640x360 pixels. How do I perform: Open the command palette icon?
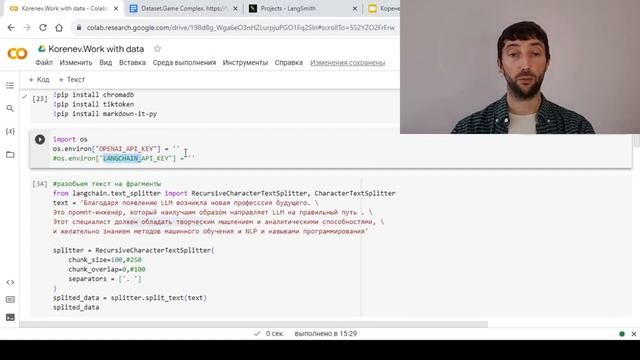(10, 300)
